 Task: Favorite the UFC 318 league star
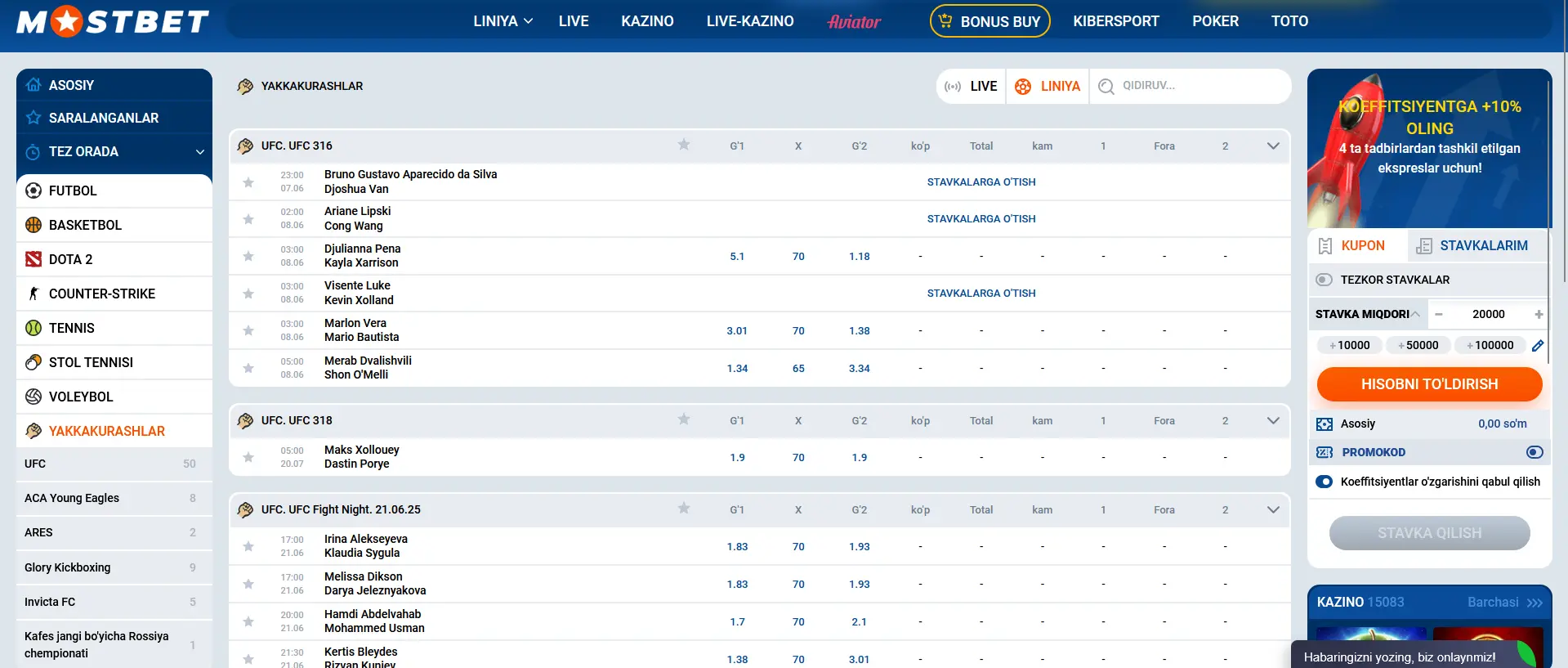pos(684,419)
